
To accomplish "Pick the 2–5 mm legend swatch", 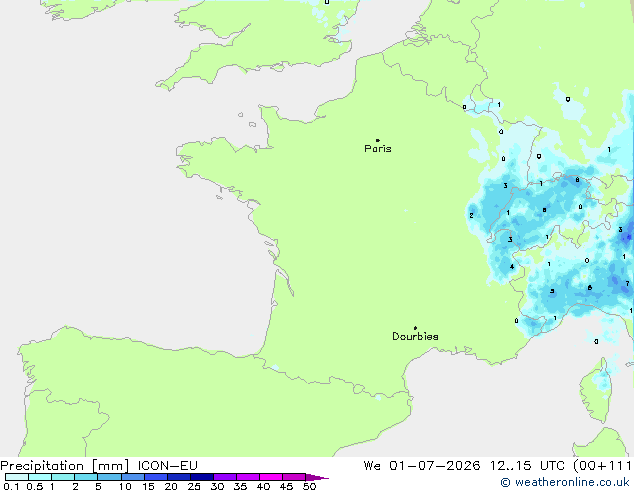I will (86, 477).
